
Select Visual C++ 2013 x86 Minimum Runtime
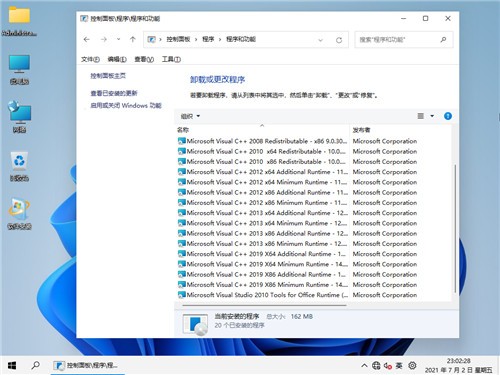click(x=263, y=244)
